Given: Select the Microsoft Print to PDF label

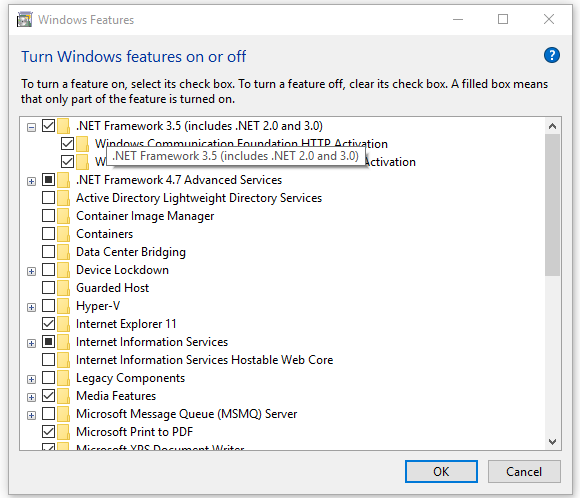Looking at the screenshot, I should coord(135,432).
